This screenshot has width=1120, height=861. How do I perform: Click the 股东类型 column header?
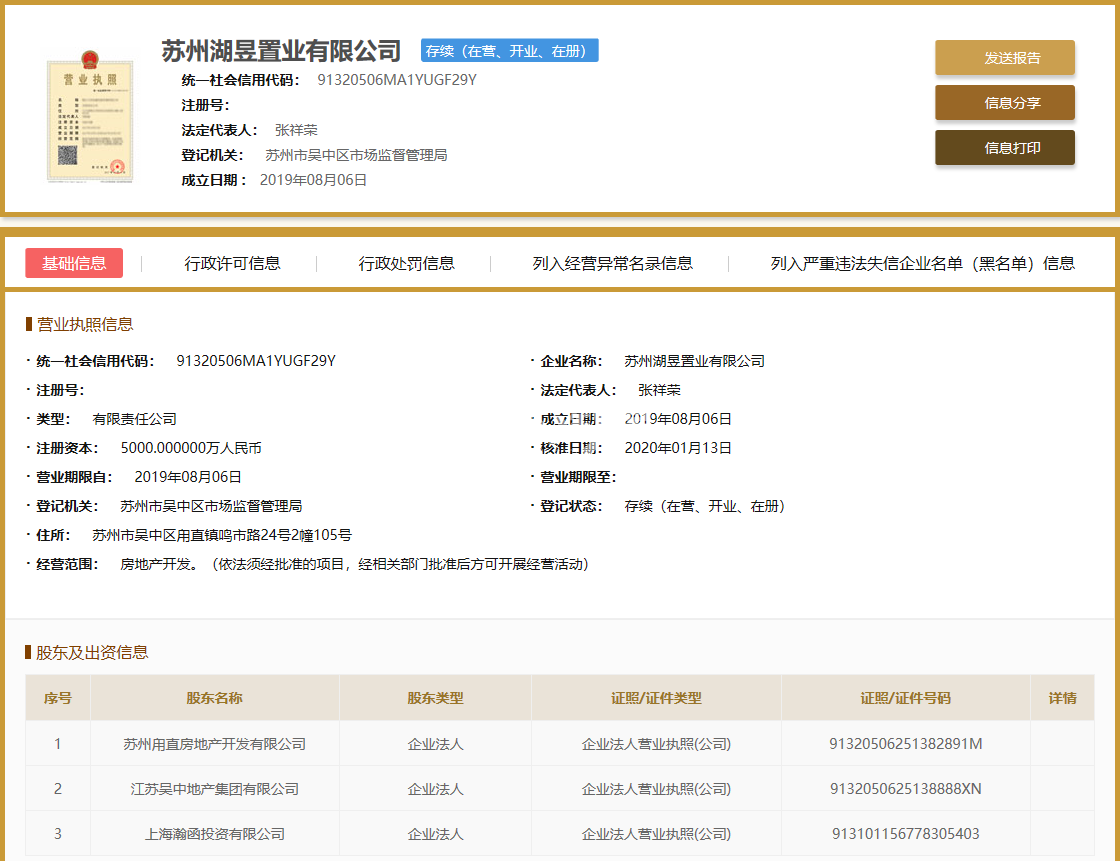[435, 698]
